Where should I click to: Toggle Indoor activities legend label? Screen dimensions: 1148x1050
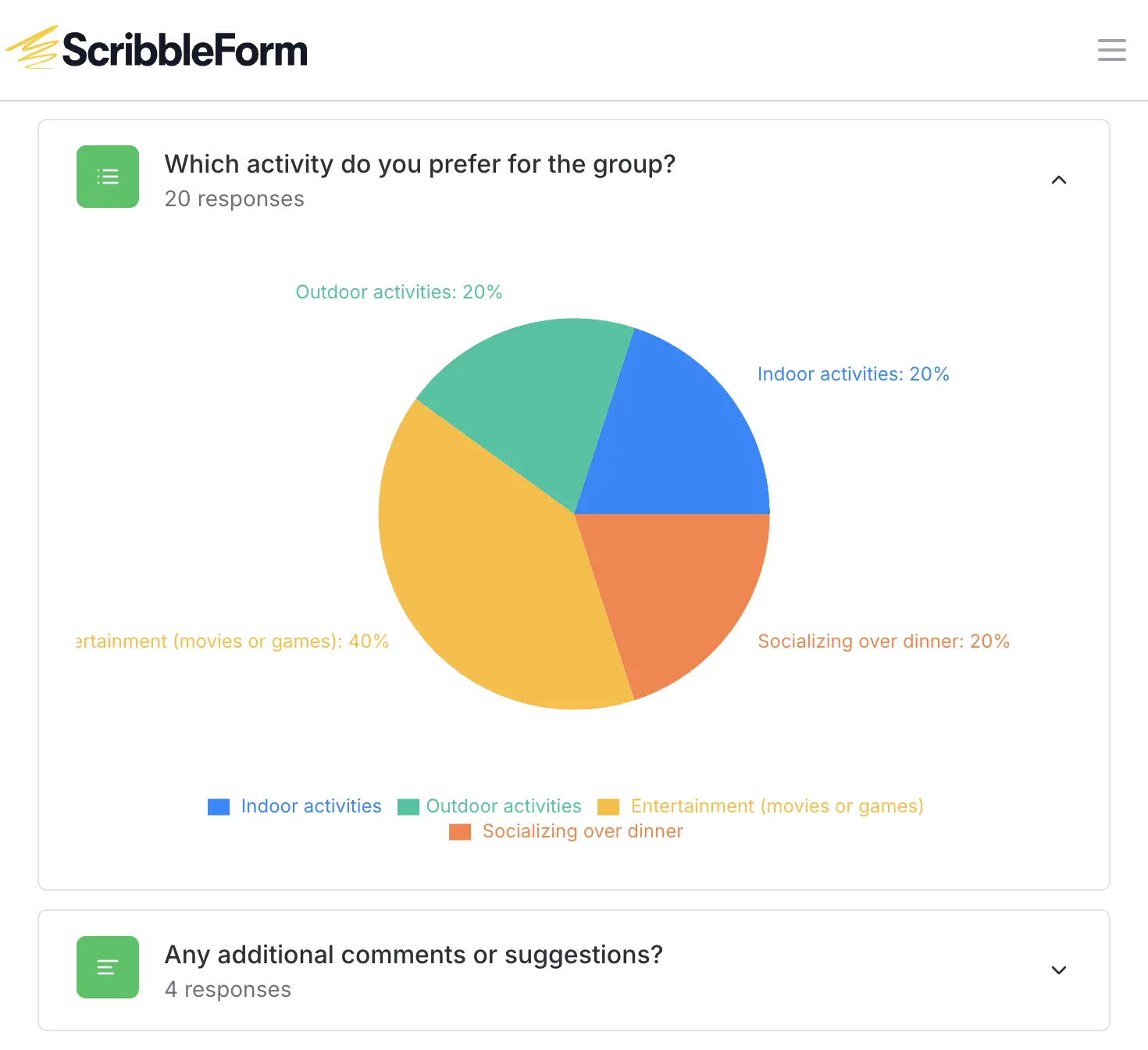tap(311, 806)
